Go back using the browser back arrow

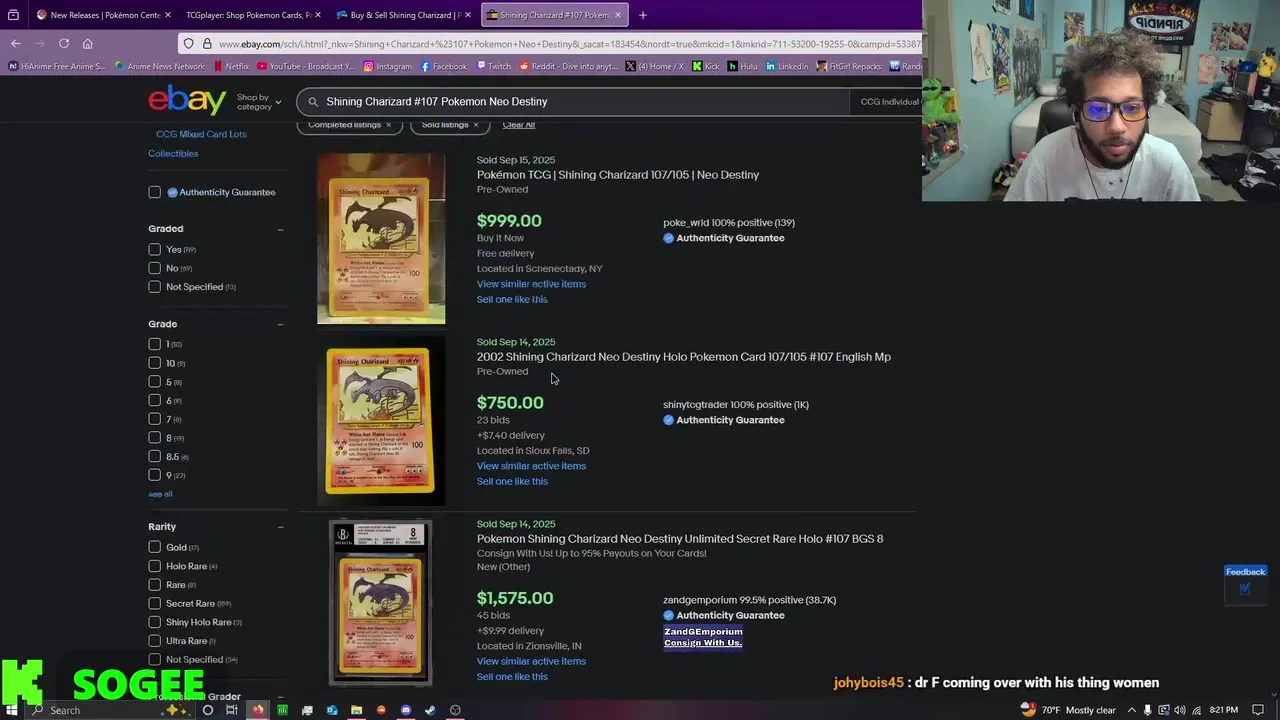16,43
